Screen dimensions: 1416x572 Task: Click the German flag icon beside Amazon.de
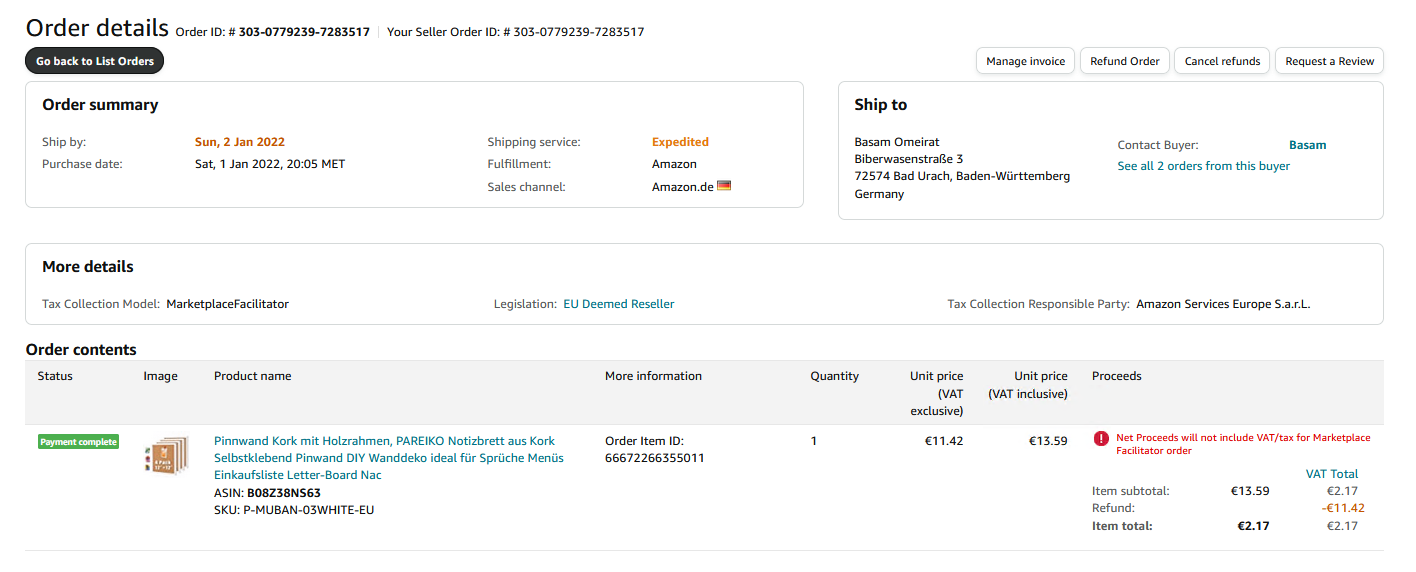(724, 185)
